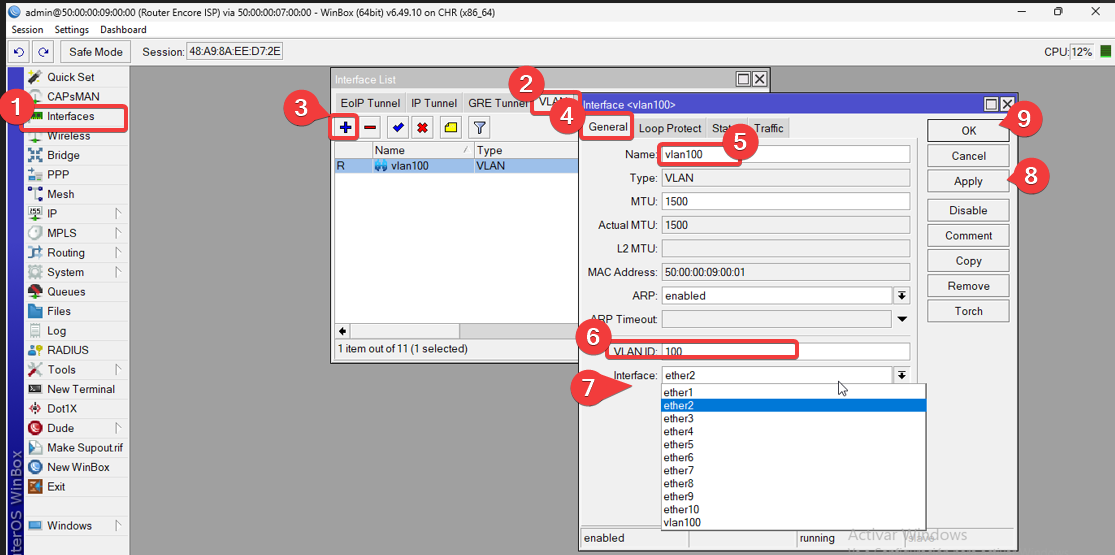Click the red minus Remove icon
Screen dimensions: 1115x555
click(x=370, y=128)
